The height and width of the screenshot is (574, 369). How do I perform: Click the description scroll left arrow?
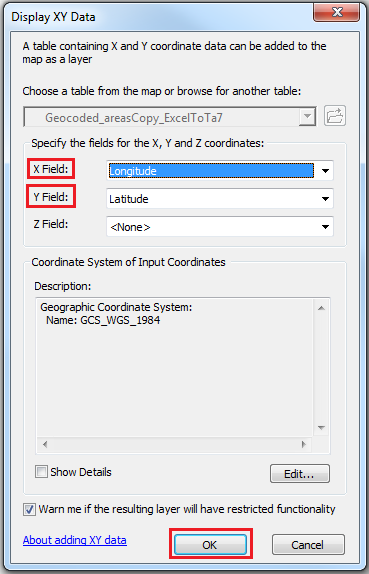(x=45, y=444)
